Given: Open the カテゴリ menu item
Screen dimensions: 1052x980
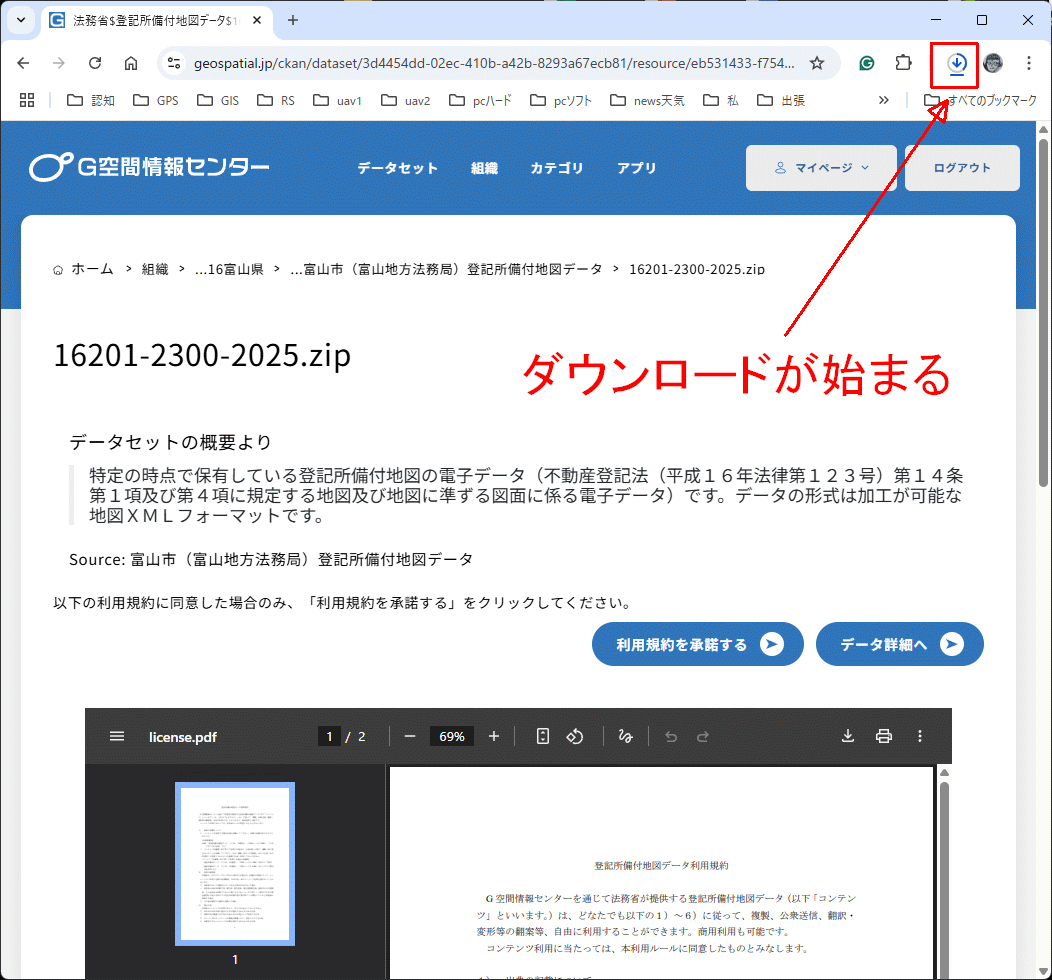Looking at the screenshot, I should (x=556, y=168).
